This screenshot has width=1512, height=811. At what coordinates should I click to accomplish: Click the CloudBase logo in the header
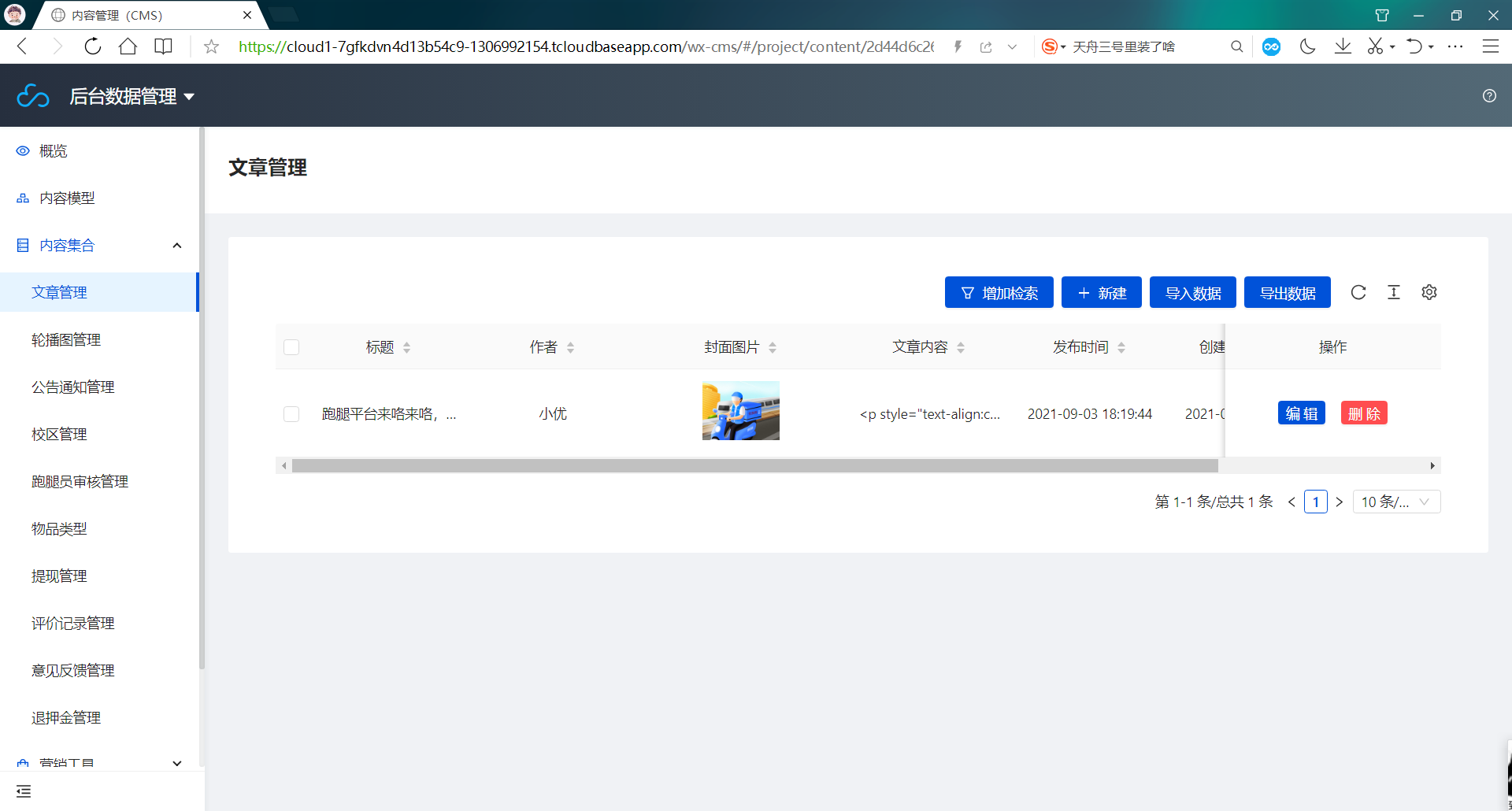tap(32, 95)
